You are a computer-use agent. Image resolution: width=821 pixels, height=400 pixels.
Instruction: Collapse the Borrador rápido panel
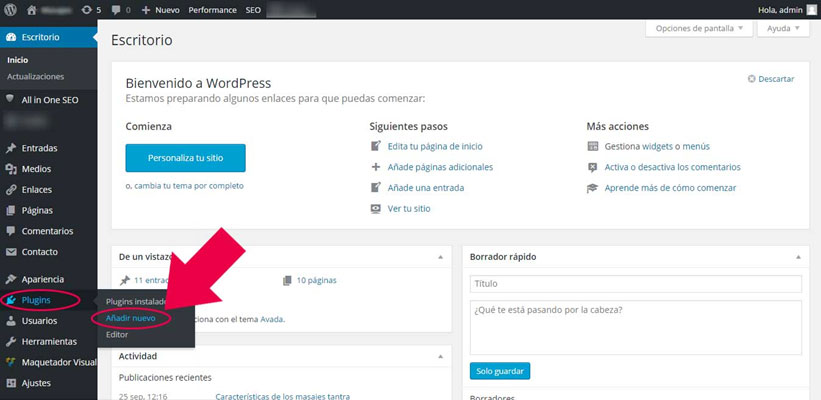(798, 257)
